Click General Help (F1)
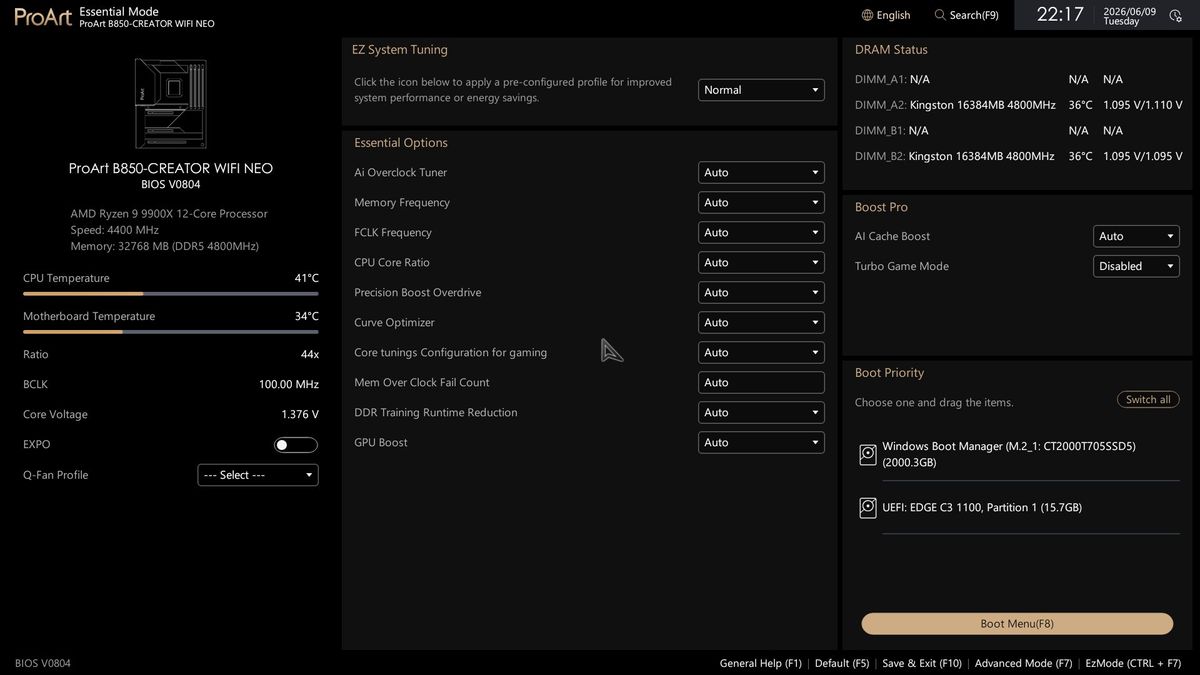 pos(760,663)
